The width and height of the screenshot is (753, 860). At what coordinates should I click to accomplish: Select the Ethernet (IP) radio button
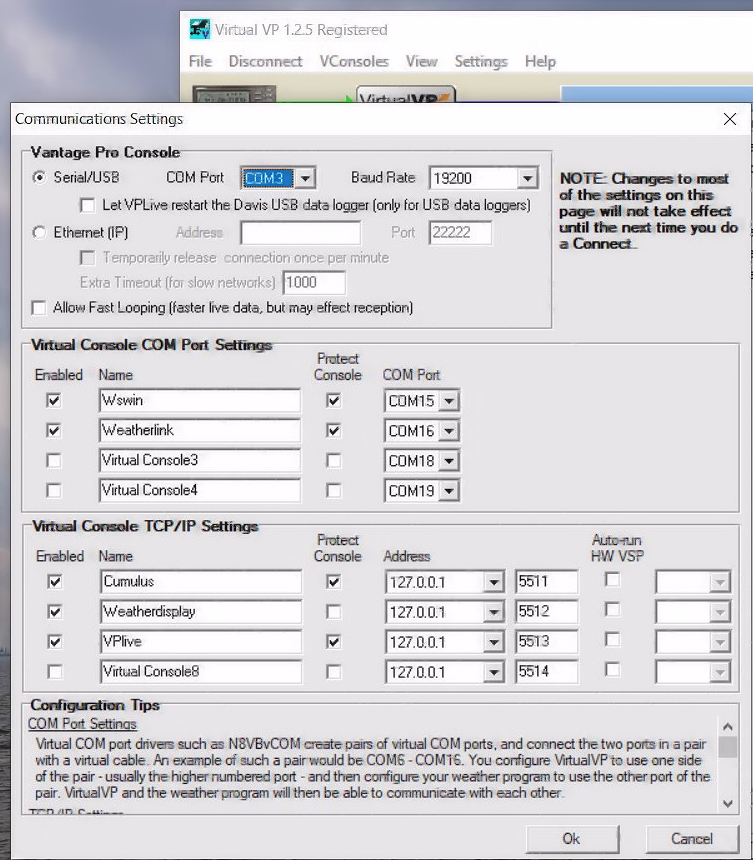40,232
